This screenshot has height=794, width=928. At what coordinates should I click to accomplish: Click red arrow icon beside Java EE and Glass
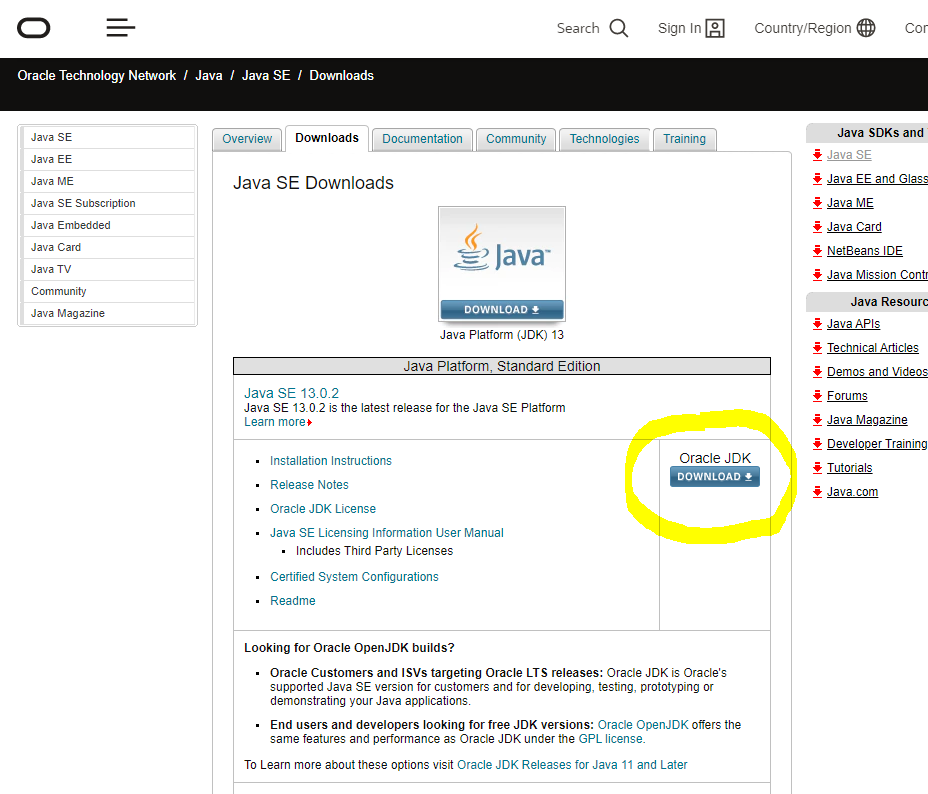pos(817,179)
